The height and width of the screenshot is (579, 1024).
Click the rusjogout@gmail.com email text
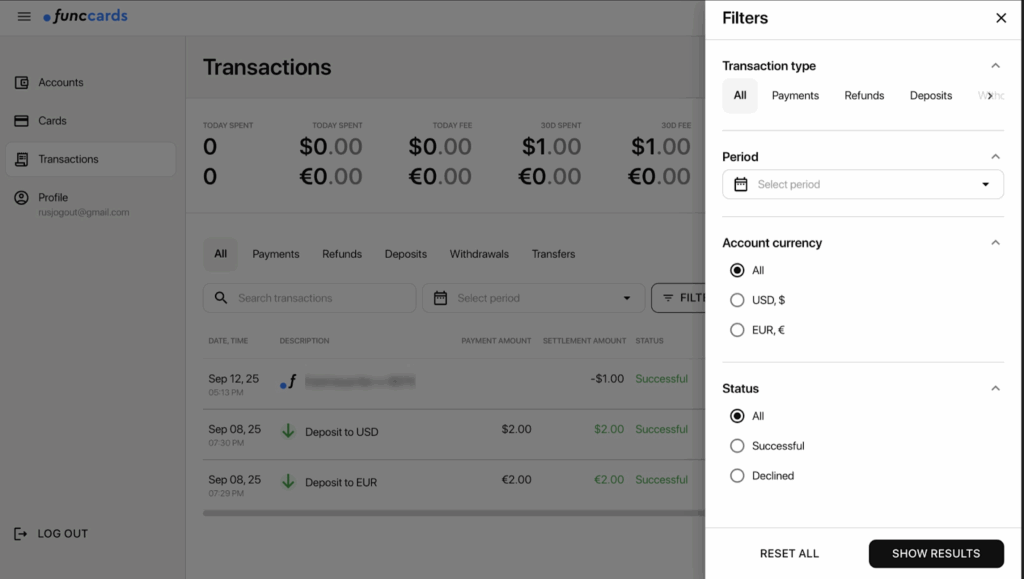click(84, 212)
